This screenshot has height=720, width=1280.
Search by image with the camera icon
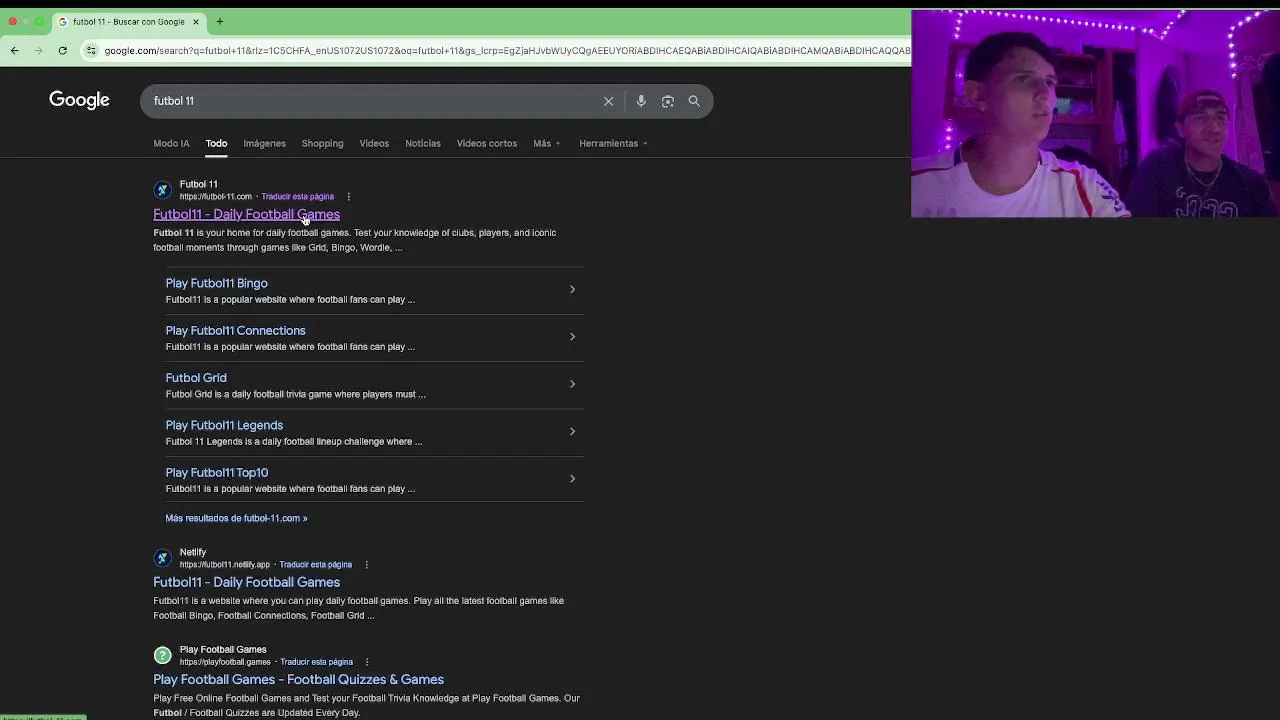(x=668, y=101)
